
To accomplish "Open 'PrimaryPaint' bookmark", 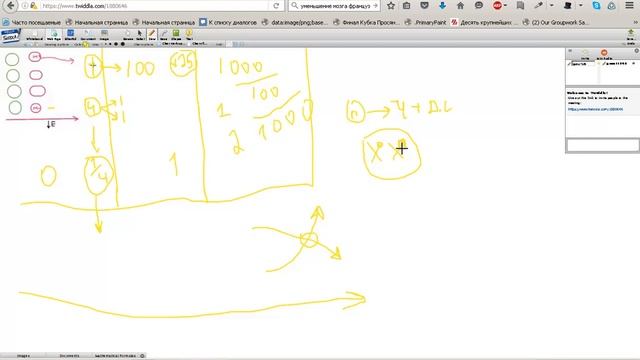I will [426, 22].
